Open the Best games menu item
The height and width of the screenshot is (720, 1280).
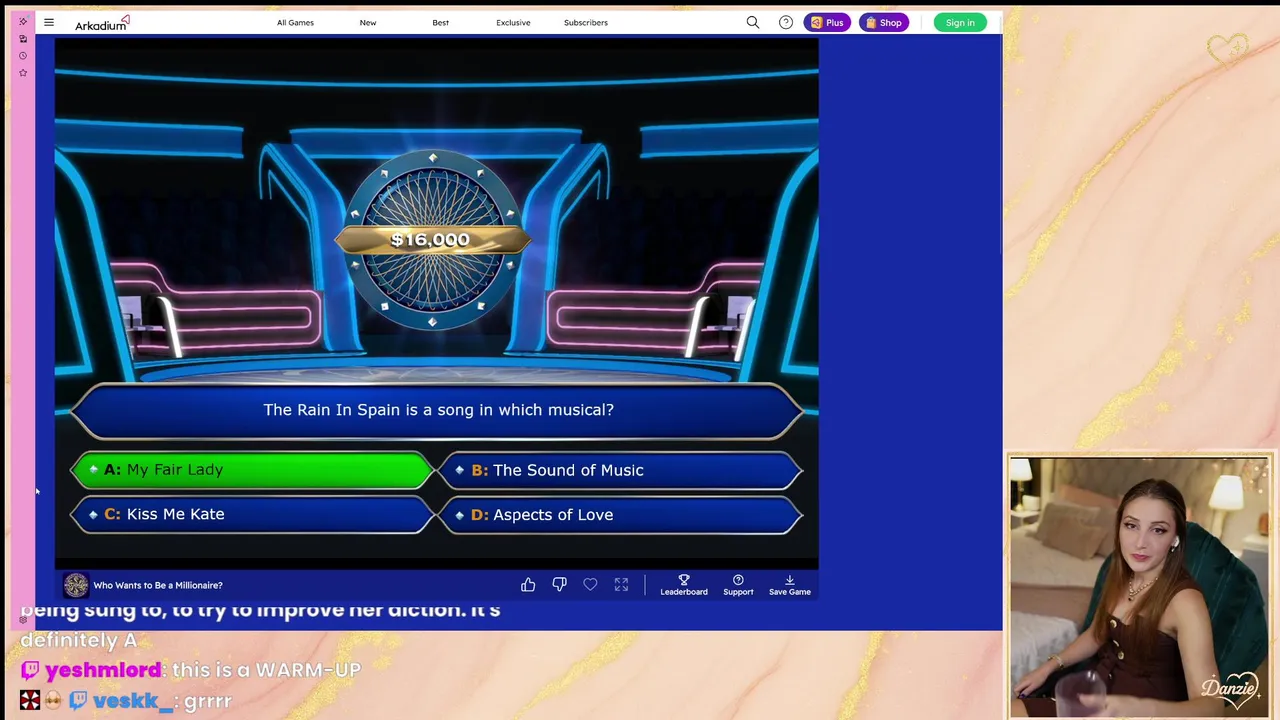click(x=440, y=22)
